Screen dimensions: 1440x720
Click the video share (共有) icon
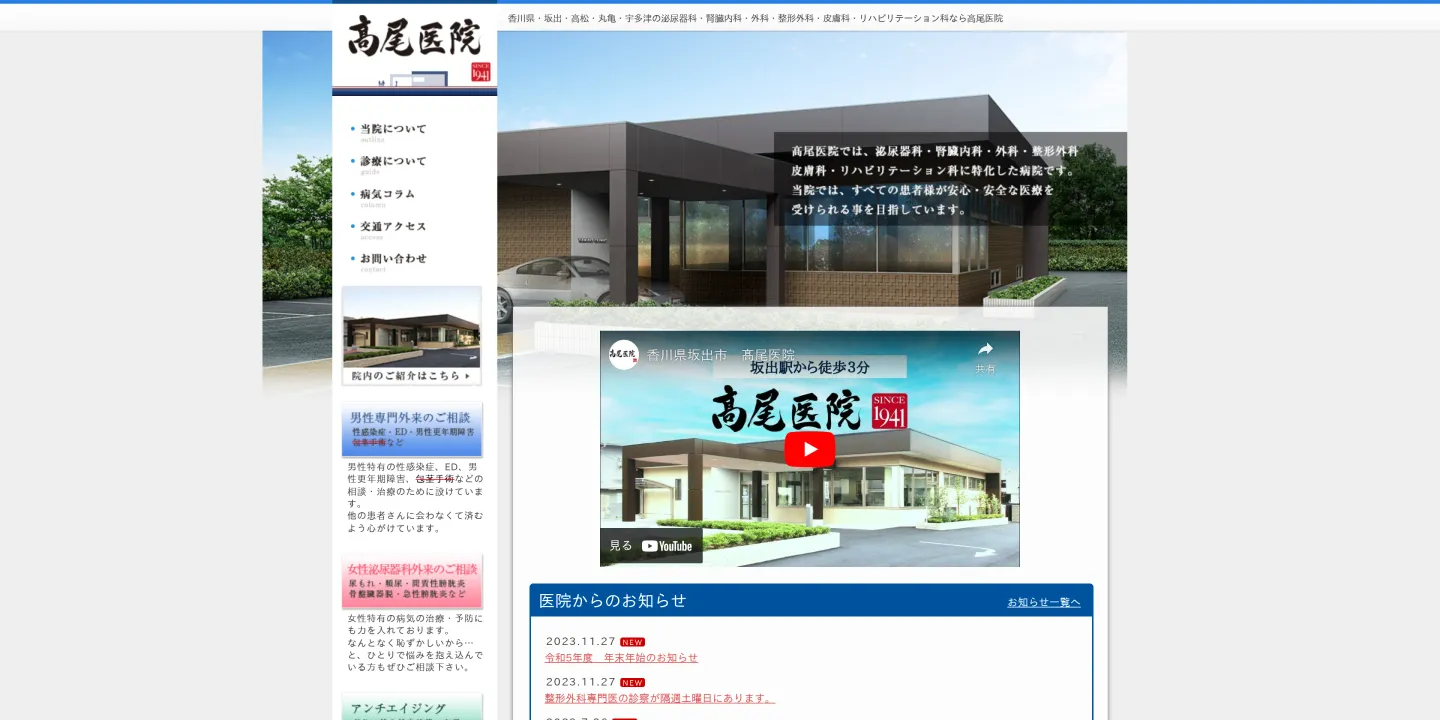[x=985, y=355]
